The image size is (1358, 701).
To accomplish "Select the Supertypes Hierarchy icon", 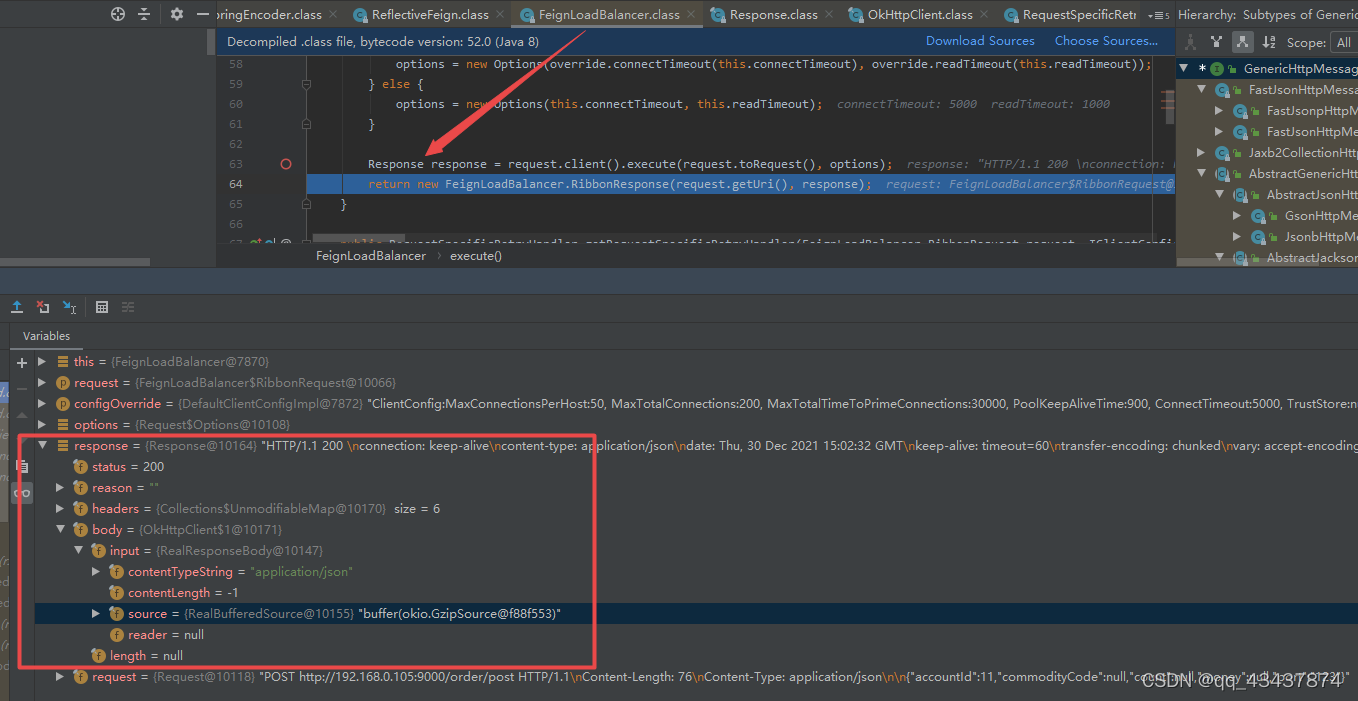I will click(x=1216, y=42).
